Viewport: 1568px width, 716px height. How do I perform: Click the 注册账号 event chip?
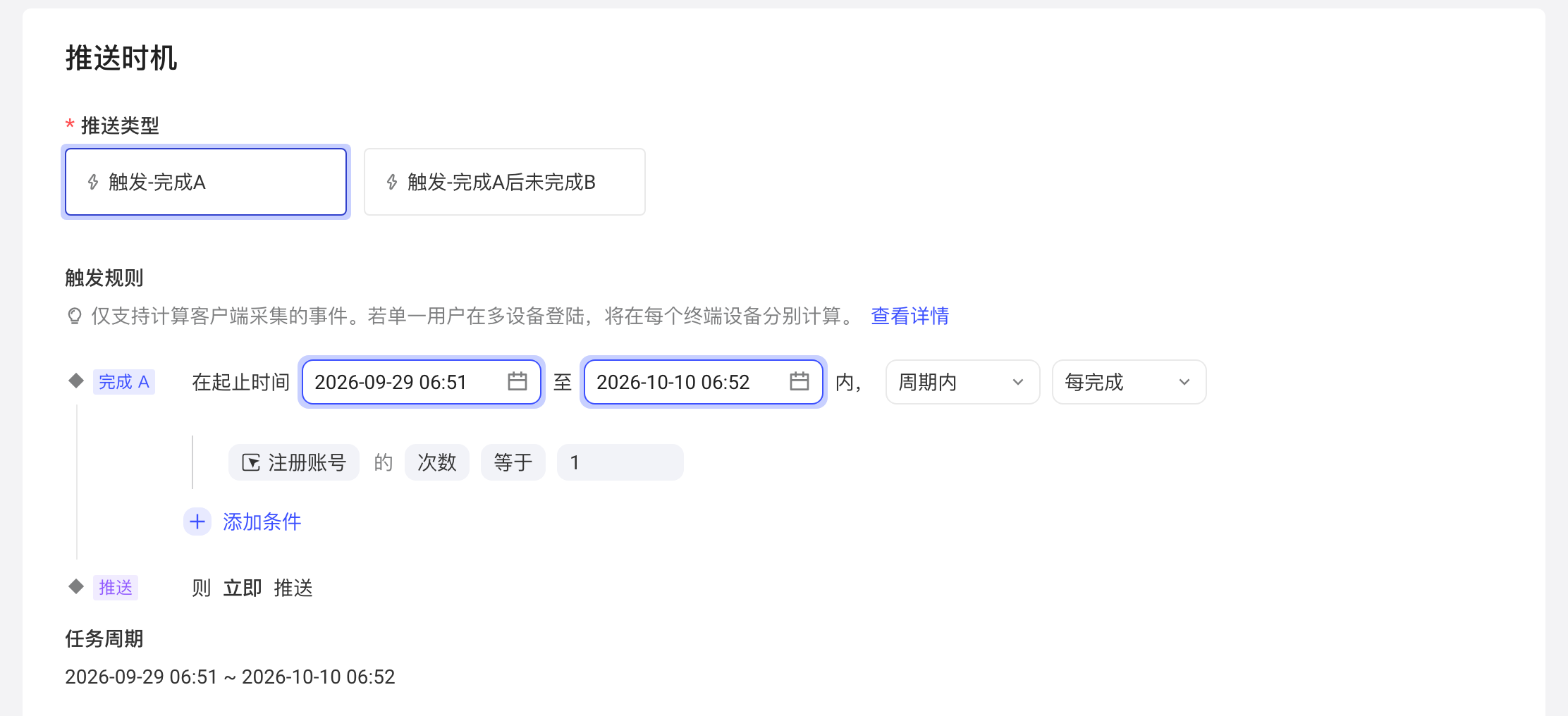[294, 462]
